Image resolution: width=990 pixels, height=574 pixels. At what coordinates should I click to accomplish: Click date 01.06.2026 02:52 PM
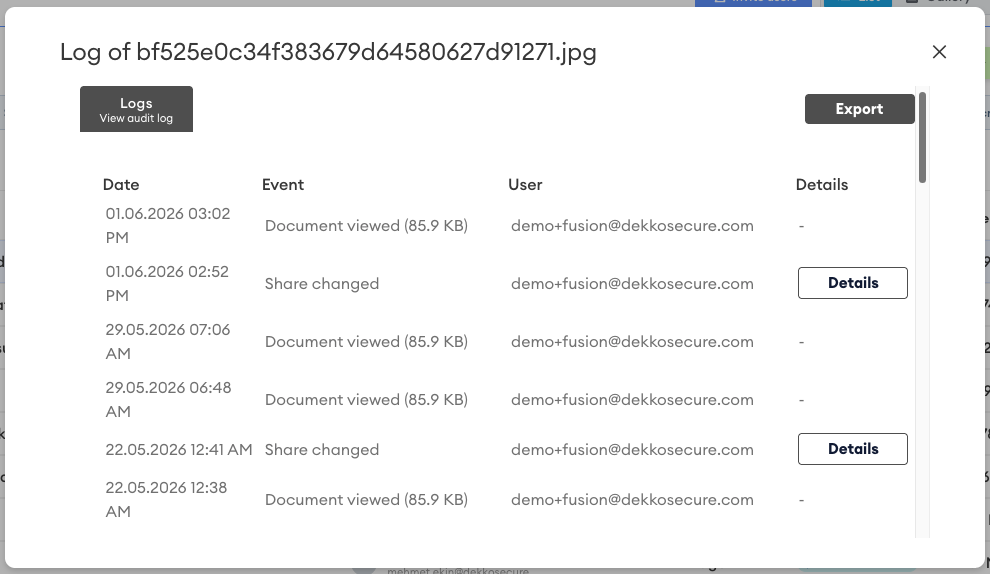point(167,284)
